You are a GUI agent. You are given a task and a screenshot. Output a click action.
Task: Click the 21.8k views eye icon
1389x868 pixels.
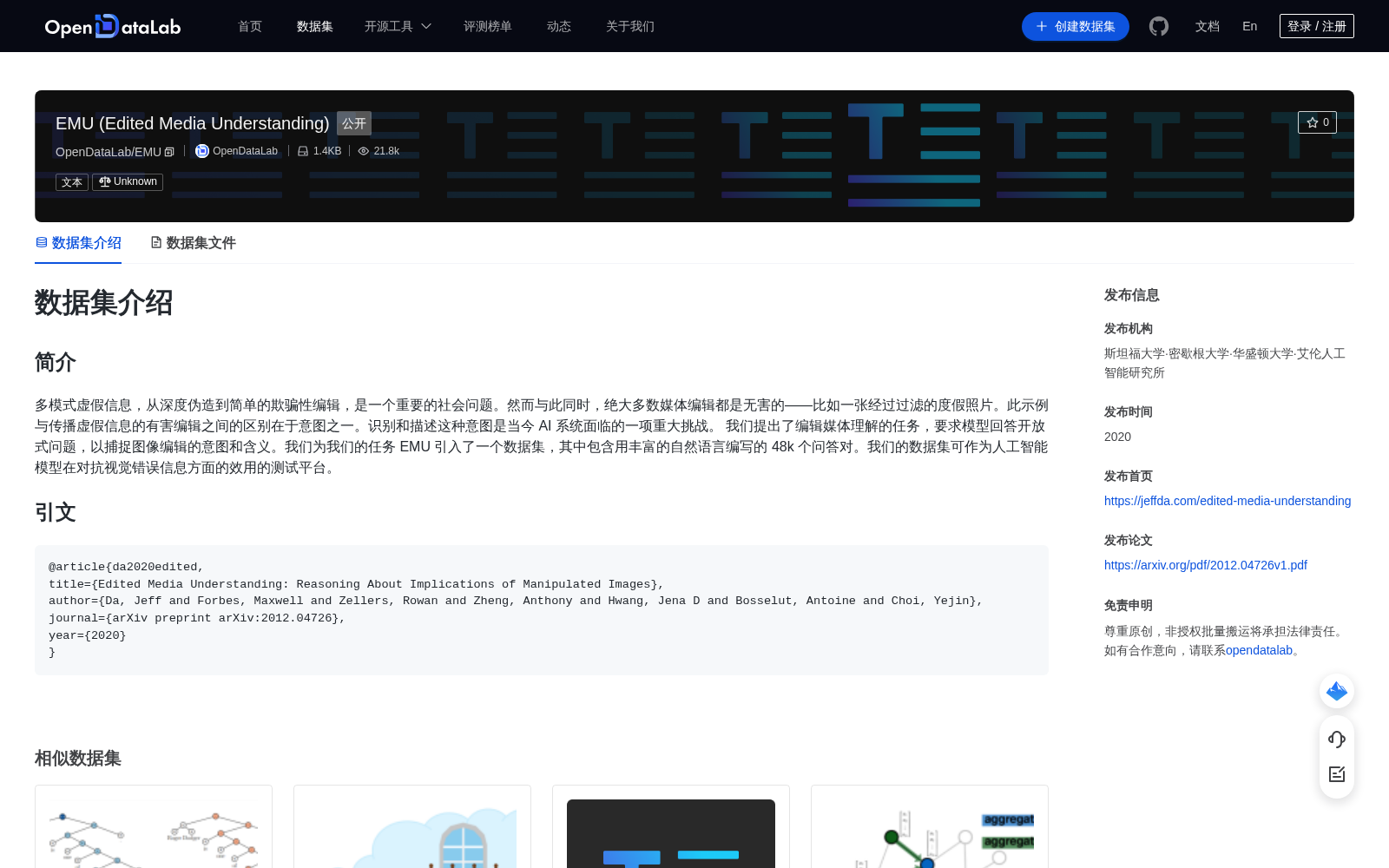point(364,151)
